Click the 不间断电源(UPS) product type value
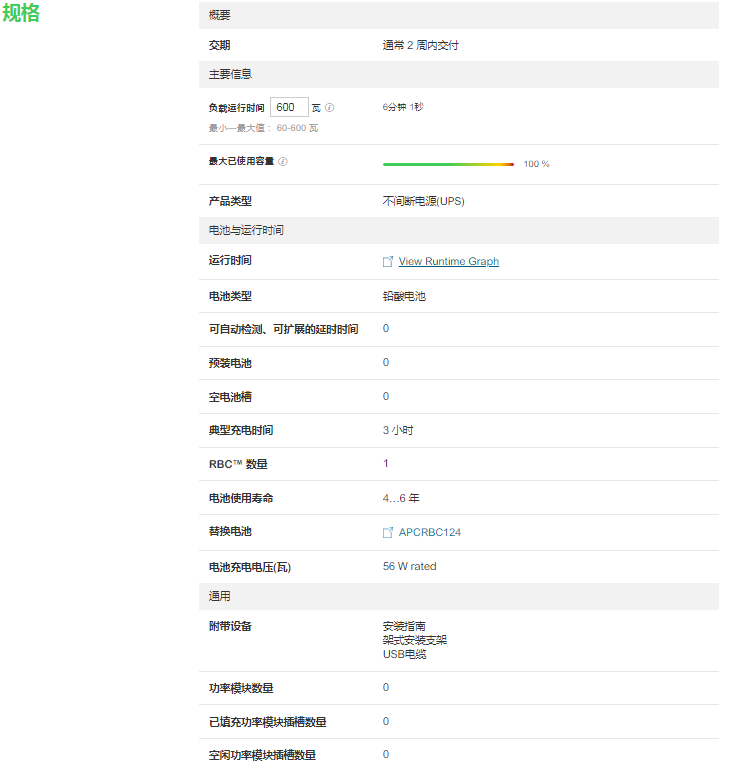Viewport: 729px width, 767px height. [423, 201]
